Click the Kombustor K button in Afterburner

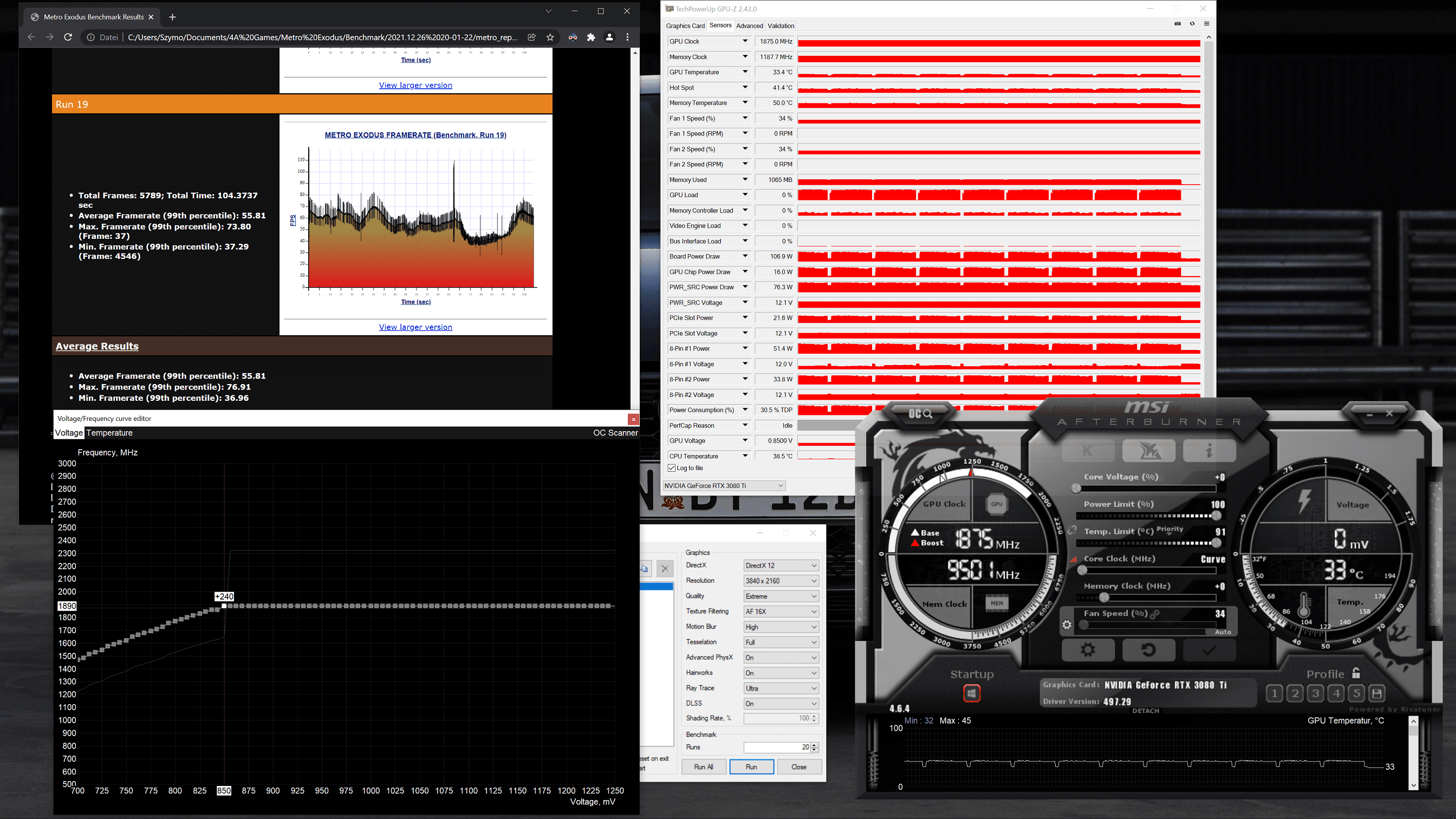(x=1088, y=451)
